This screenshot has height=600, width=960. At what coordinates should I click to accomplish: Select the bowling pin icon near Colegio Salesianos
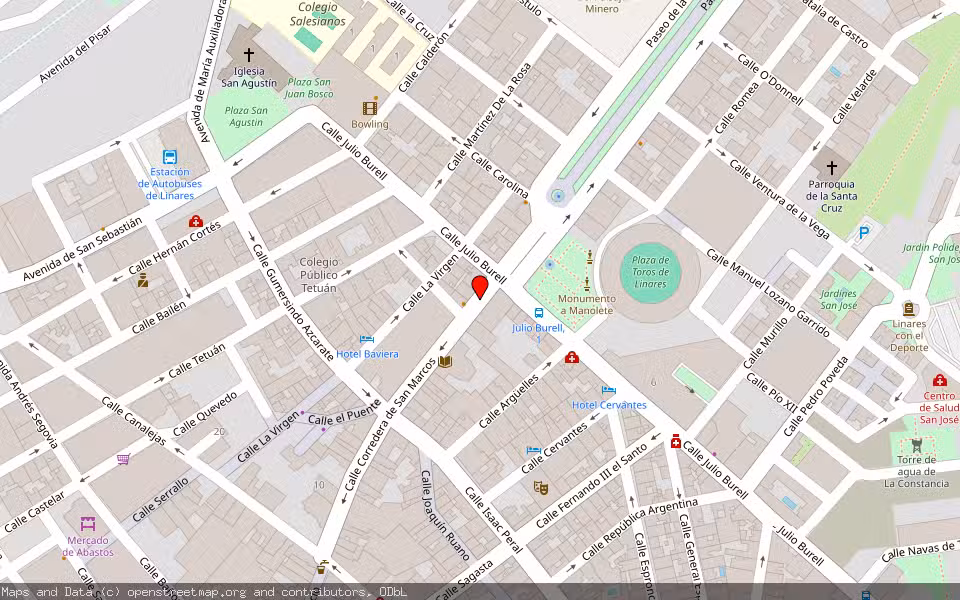click(x=370, y=107)
